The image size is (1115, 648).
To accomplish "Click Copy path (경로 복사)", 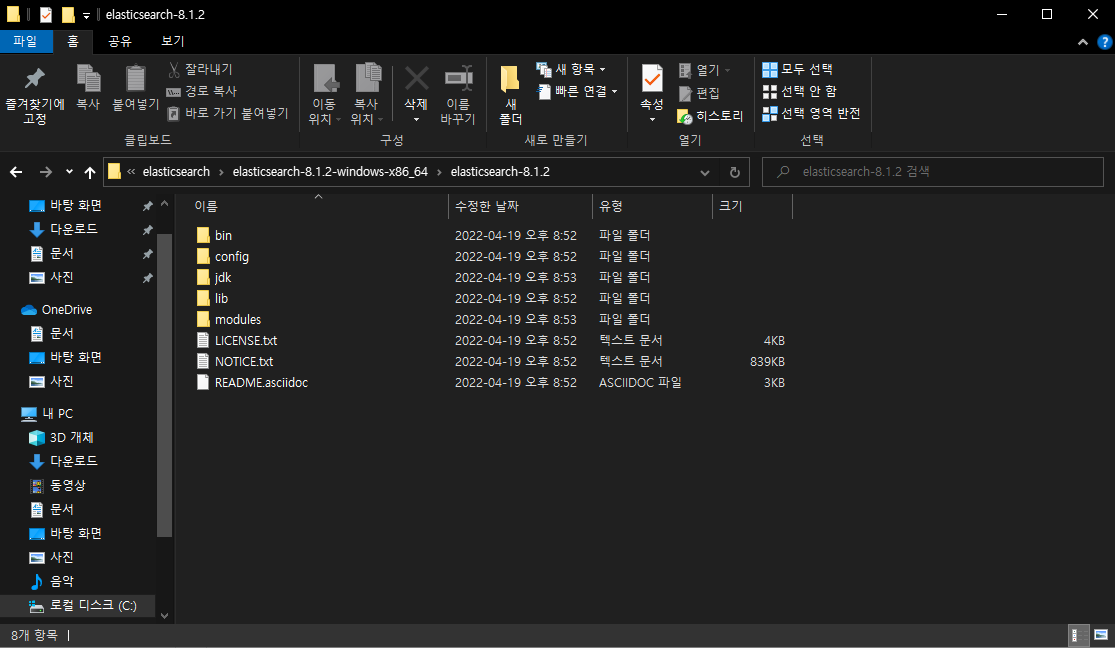I will (x=201, y=91).
